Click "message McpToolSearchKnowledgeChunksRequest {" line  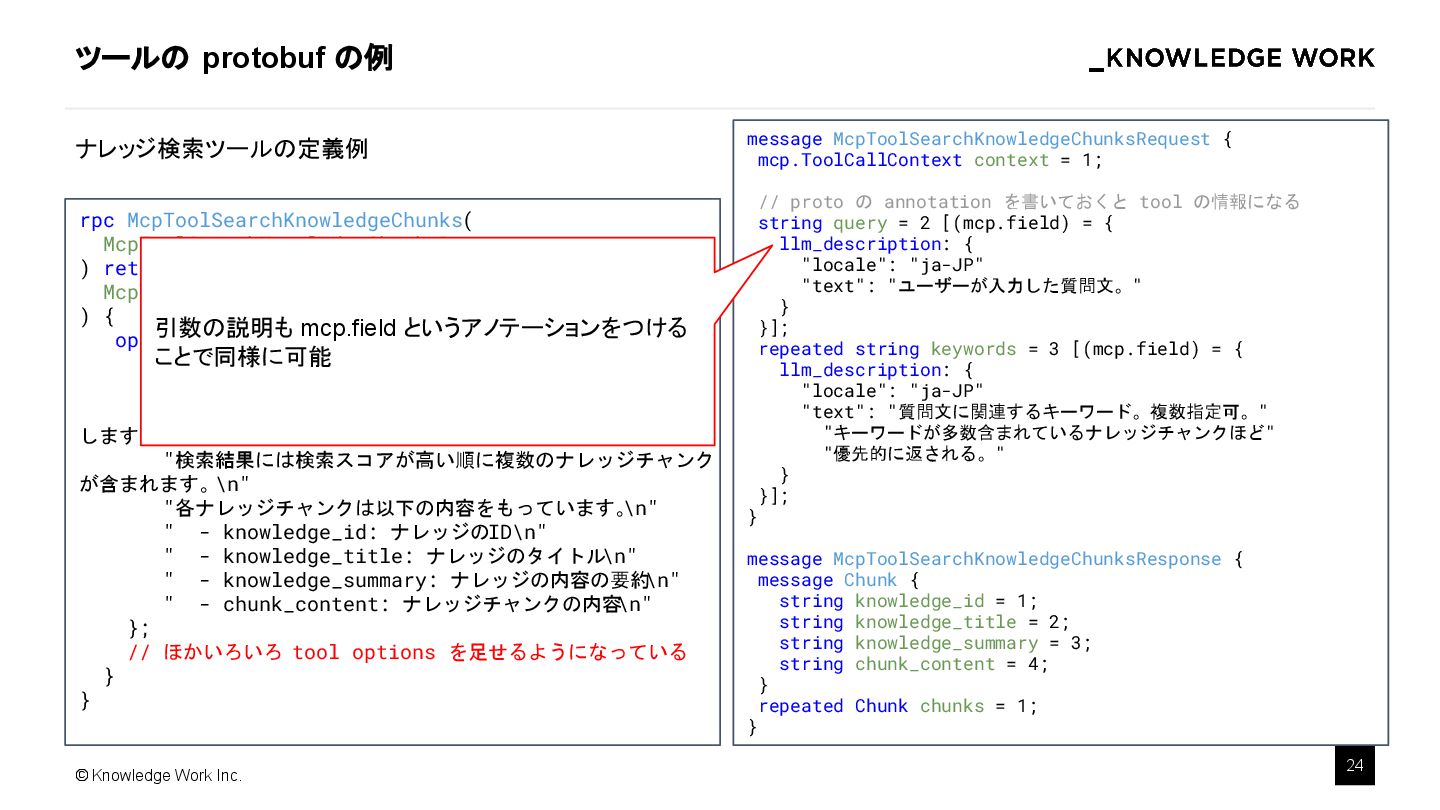point(990,139)
